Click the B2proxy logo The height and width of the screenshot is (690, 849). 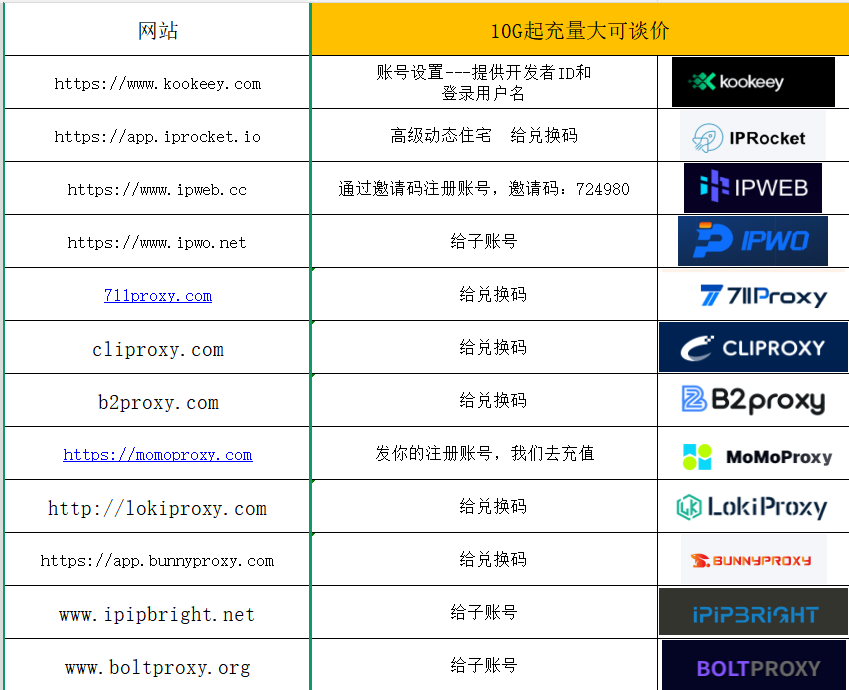[x=753, y=400]
